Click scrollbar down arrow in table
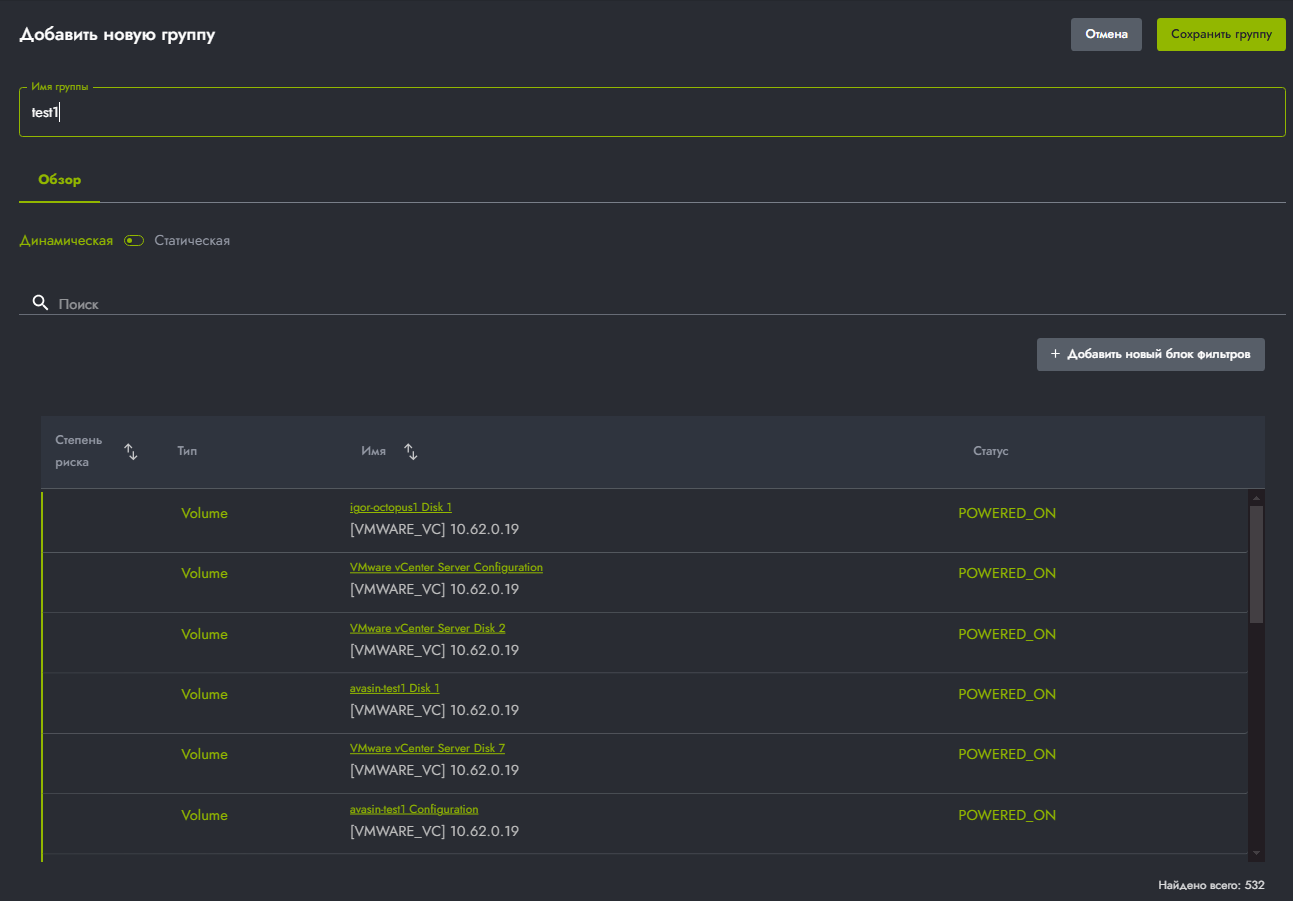This screenshot has height=901, width=1293. (1257, 853)
